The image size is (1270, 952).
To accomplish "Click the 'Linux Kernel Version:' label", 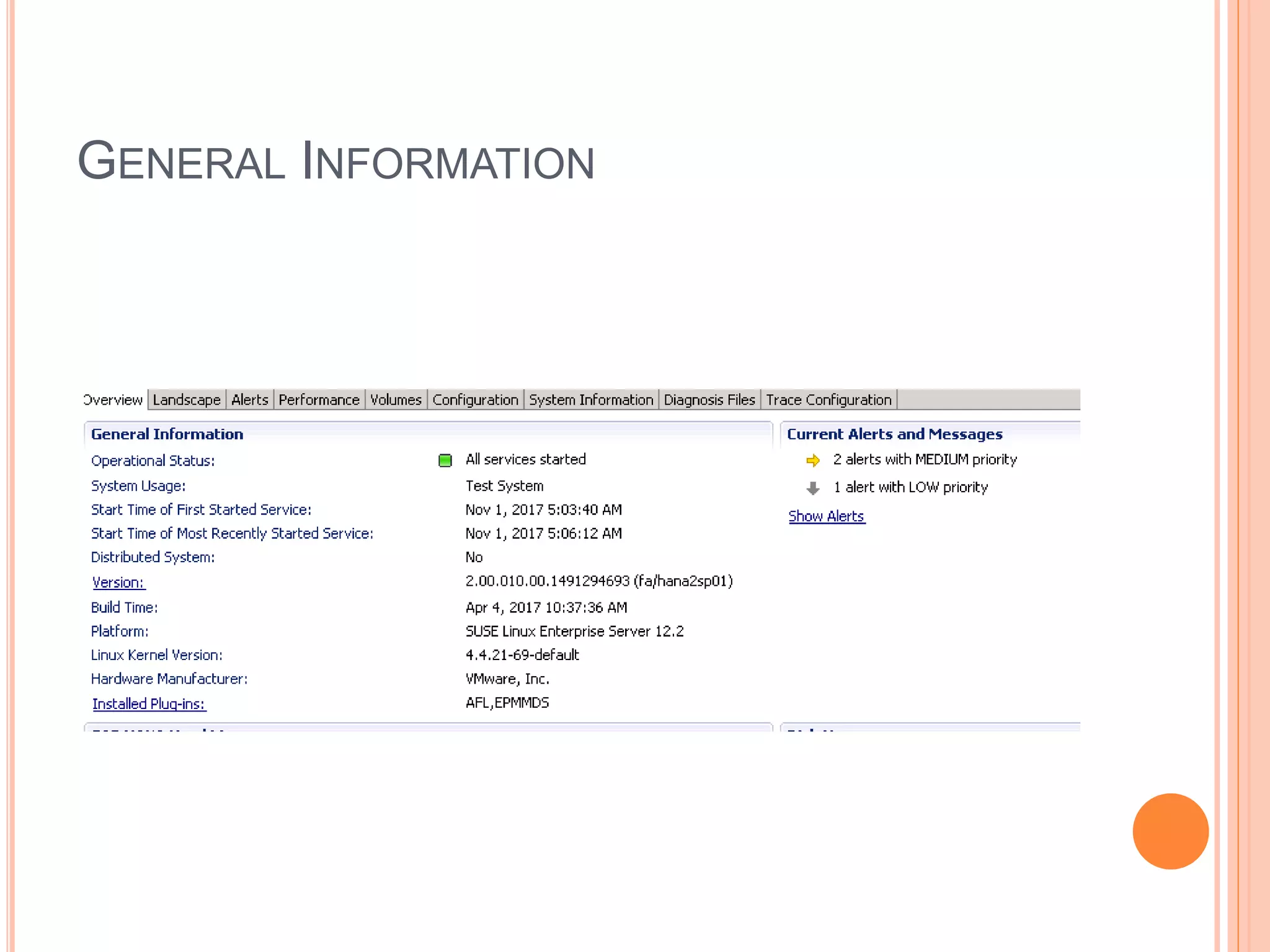I will (157, 655).
